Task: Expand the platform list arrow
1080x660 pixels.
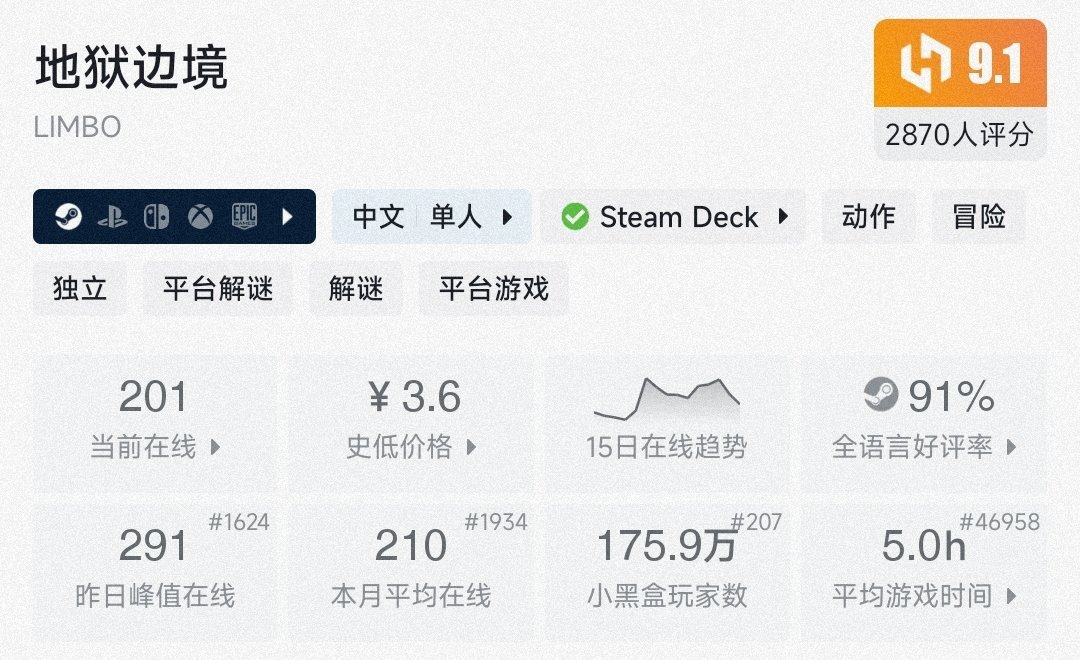Action: (288, 217)
